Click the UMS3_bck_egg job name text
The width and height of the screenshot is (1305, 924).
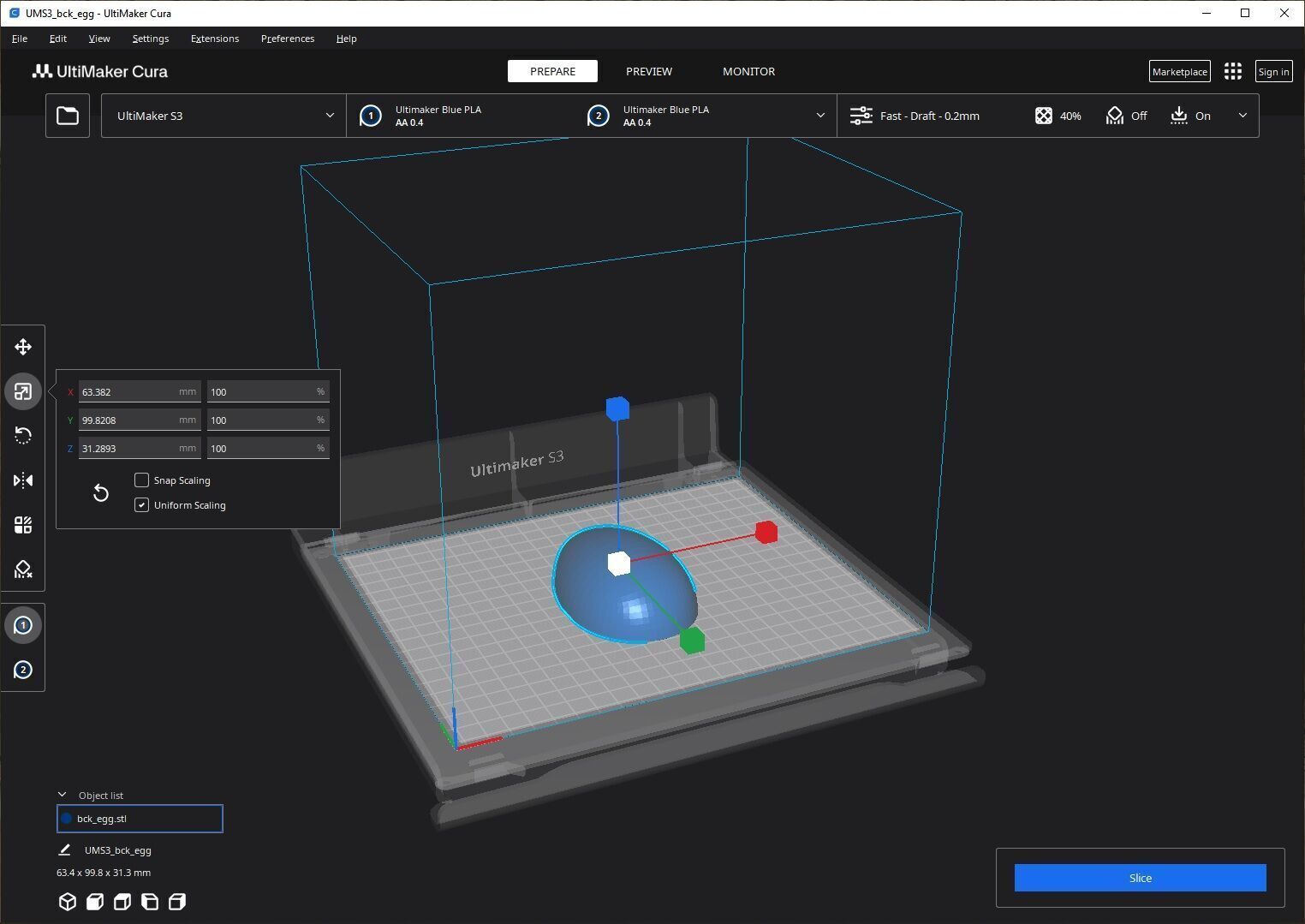(118, 850)
